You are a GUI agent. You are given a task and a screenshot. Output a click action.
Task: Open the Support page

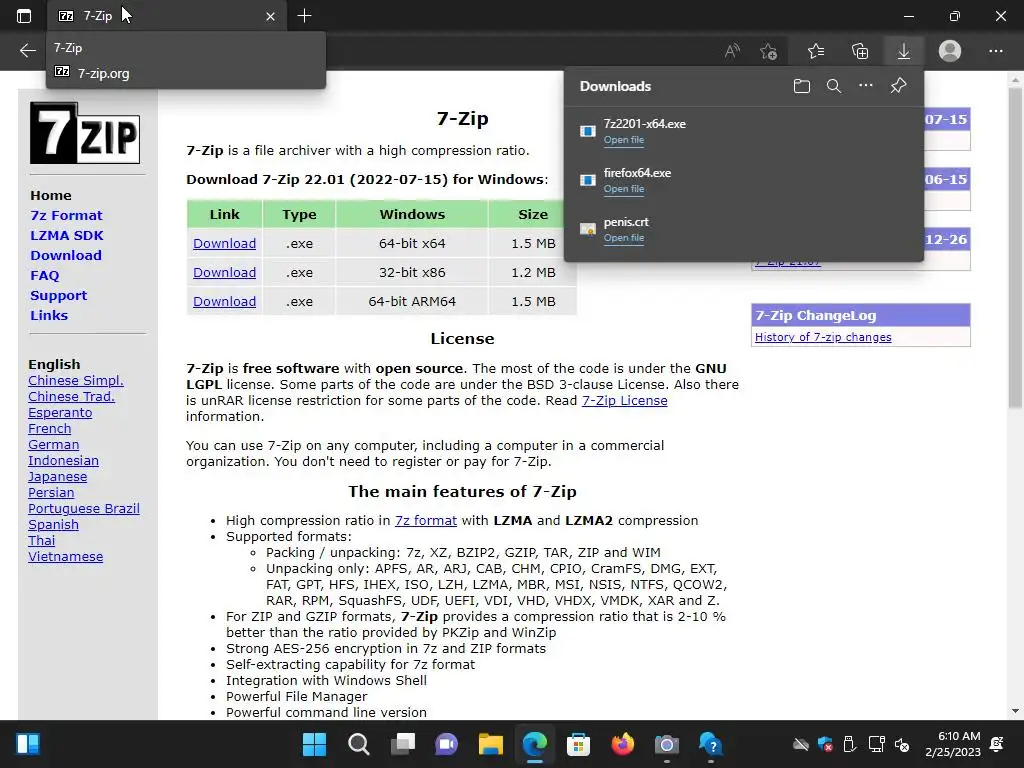58,295
